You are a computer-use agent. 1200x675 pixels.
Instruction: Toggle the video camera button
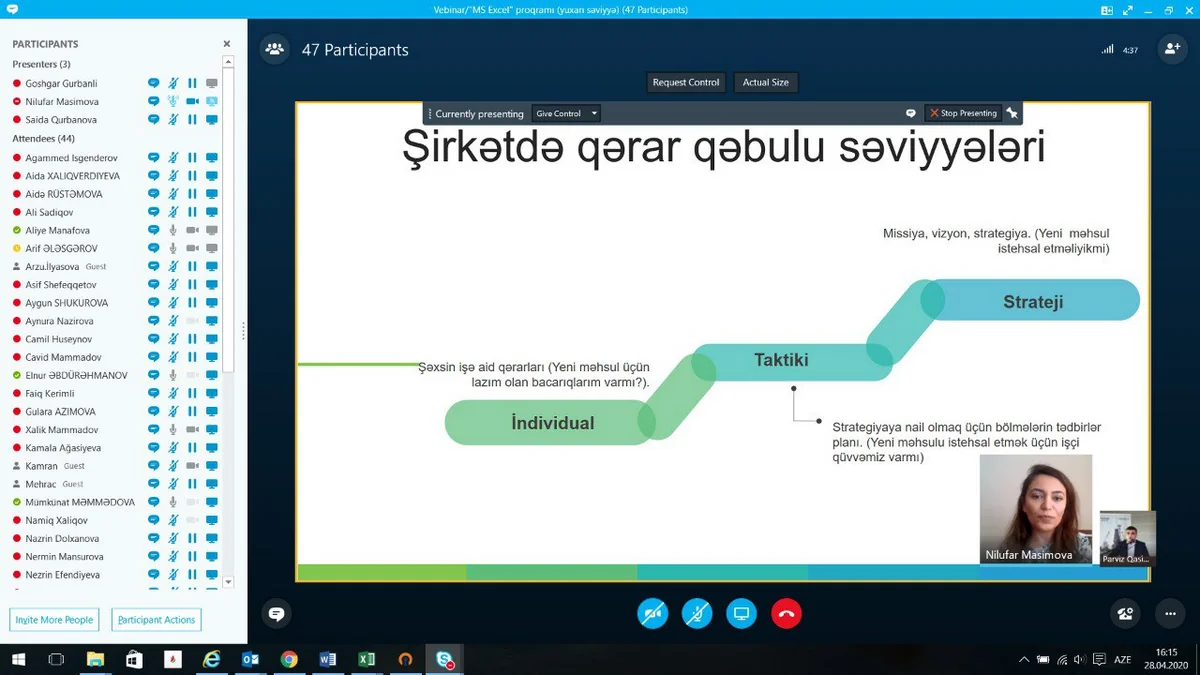tap(653, 614)
